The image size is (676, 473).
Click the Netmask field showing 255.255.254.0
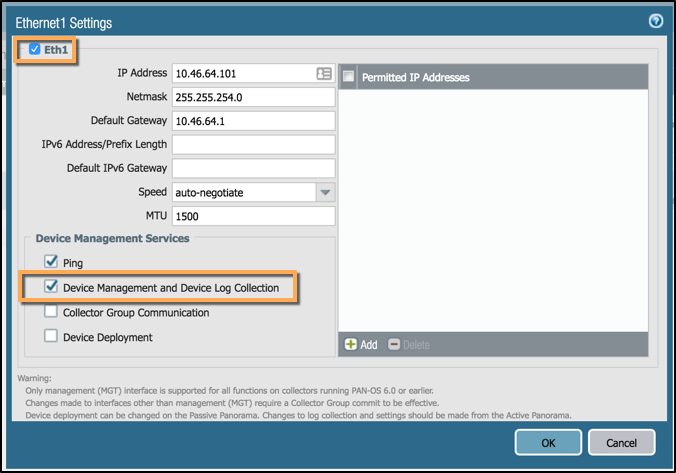coord(254,97)
